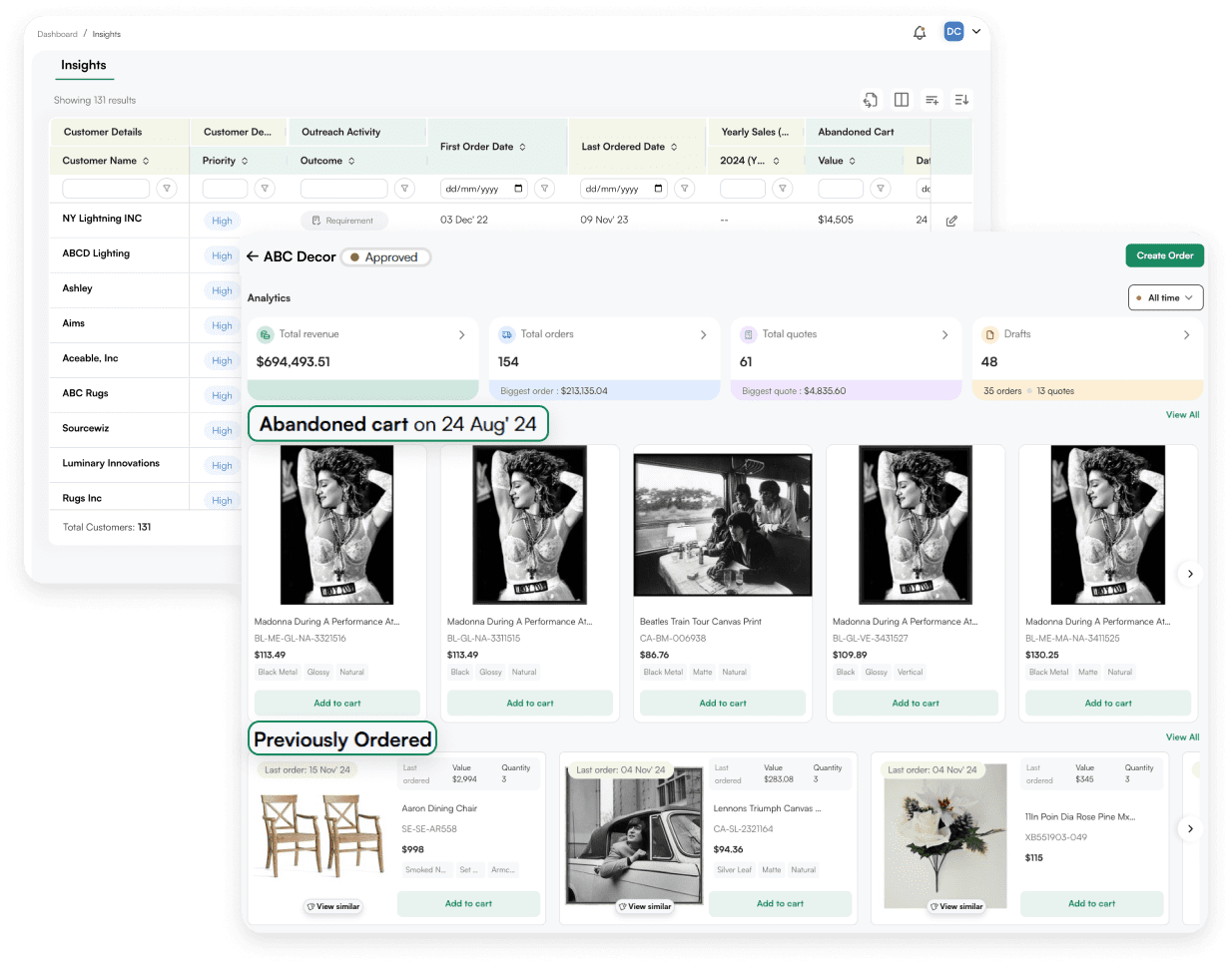Screen dimensions: 1232x965
Task: Open the column layout icon
Action: coord(902,100)
